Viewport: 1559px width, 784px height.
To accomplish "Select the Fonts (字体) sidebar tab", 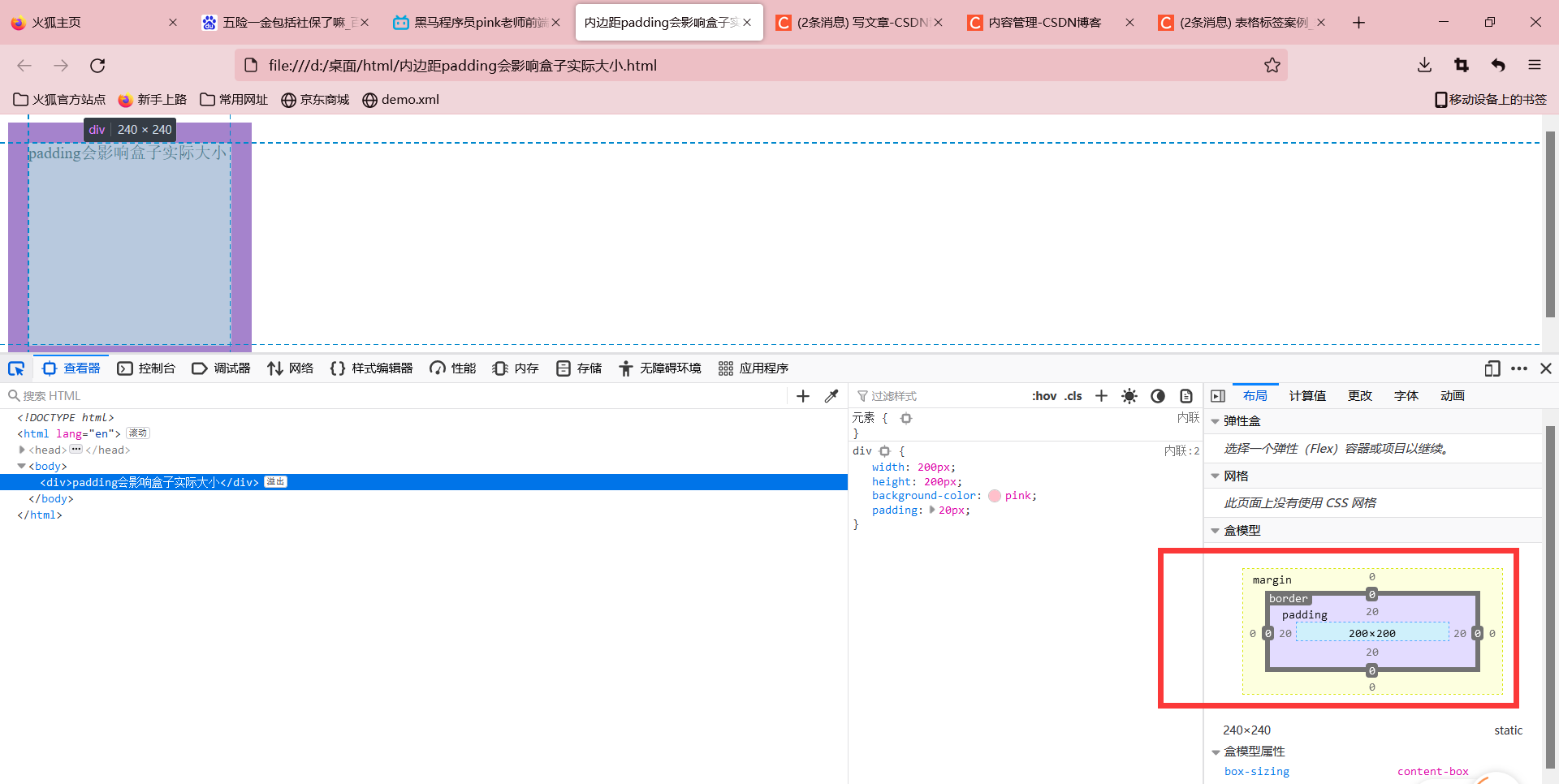I will pyautogui.click(x=1406, y=396).
